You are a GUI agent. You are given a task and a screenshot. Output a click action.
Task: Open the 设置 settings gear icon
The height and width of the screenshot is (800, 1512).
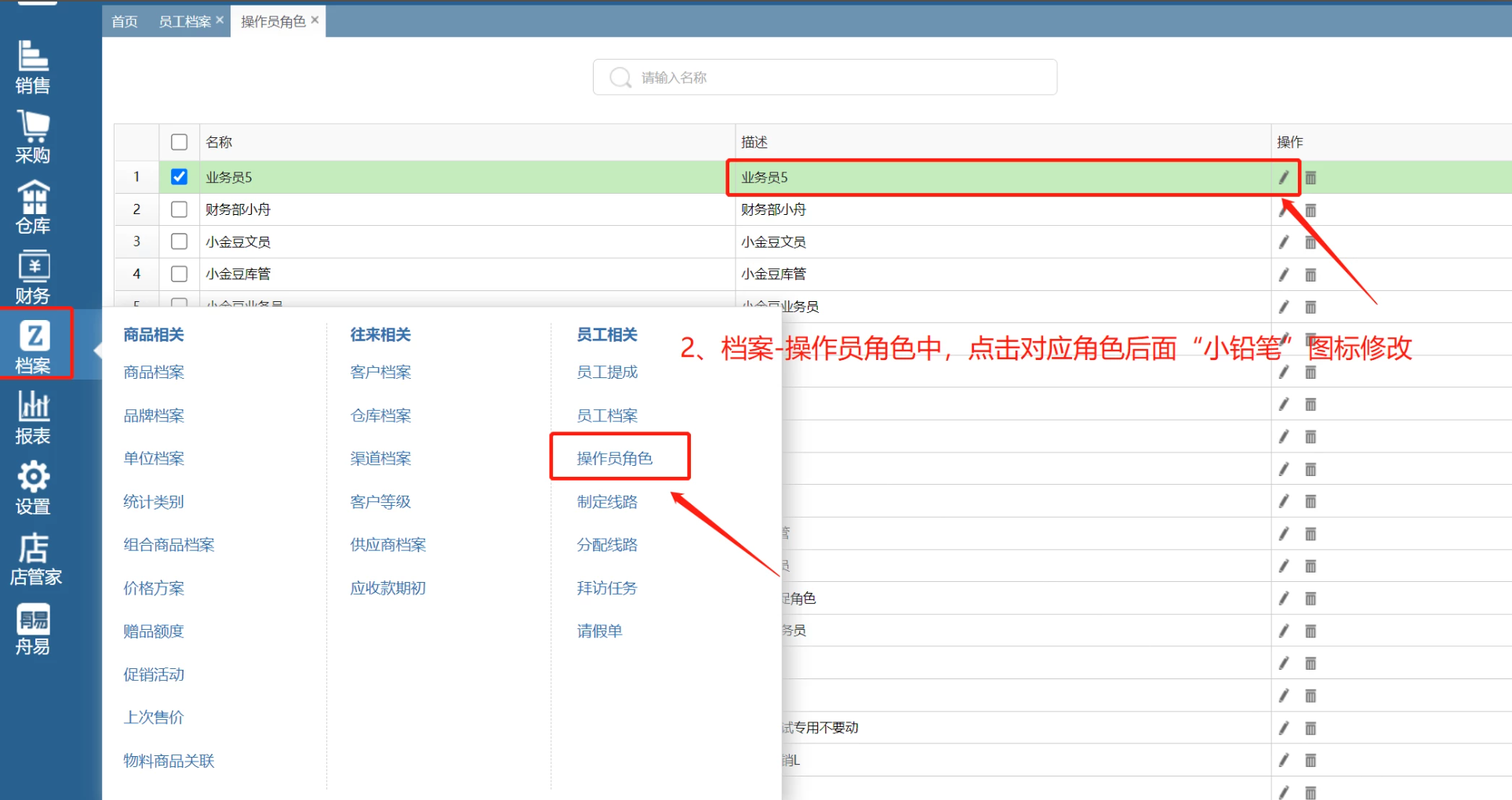33,487
